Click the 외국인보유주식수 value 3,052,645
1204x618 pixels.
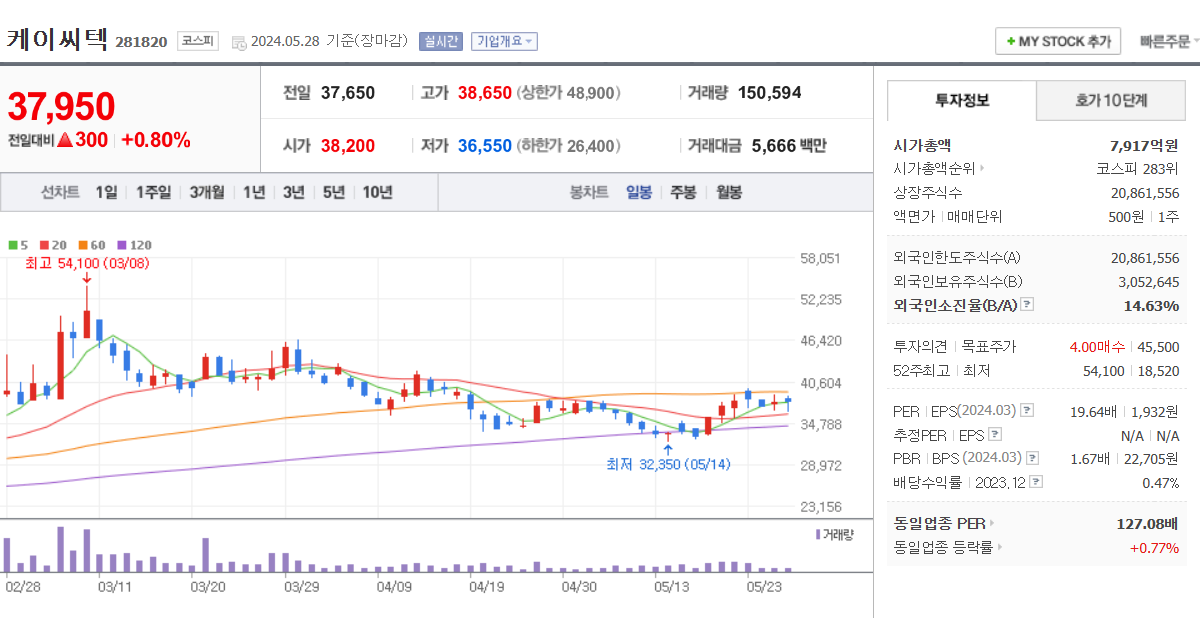point(1149,281)
